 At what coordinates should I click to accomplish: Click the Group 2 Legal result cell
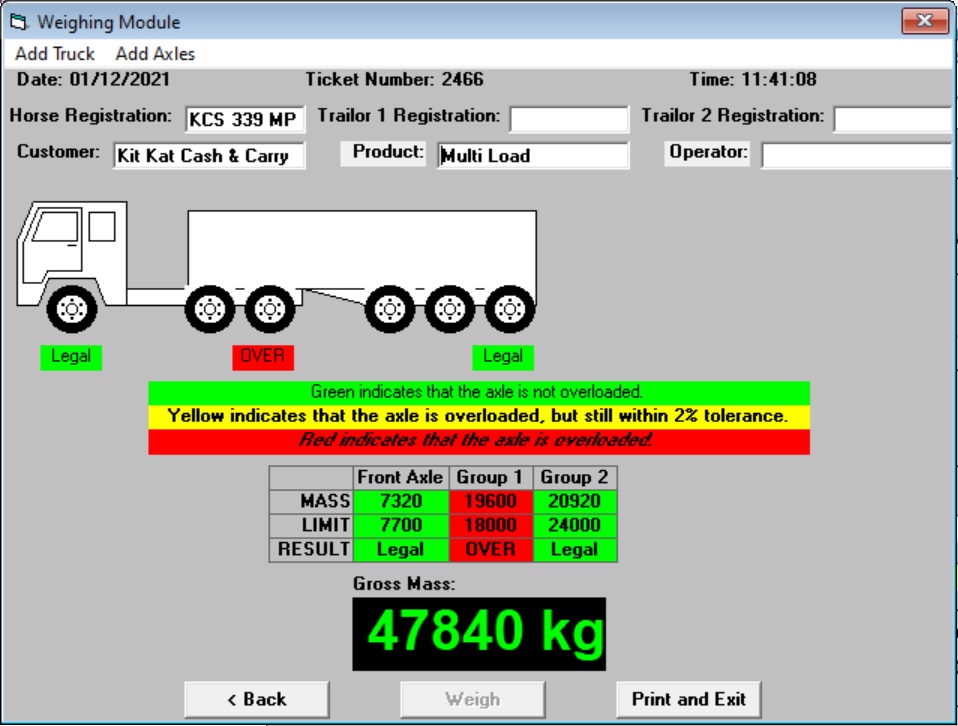(575, 549)
